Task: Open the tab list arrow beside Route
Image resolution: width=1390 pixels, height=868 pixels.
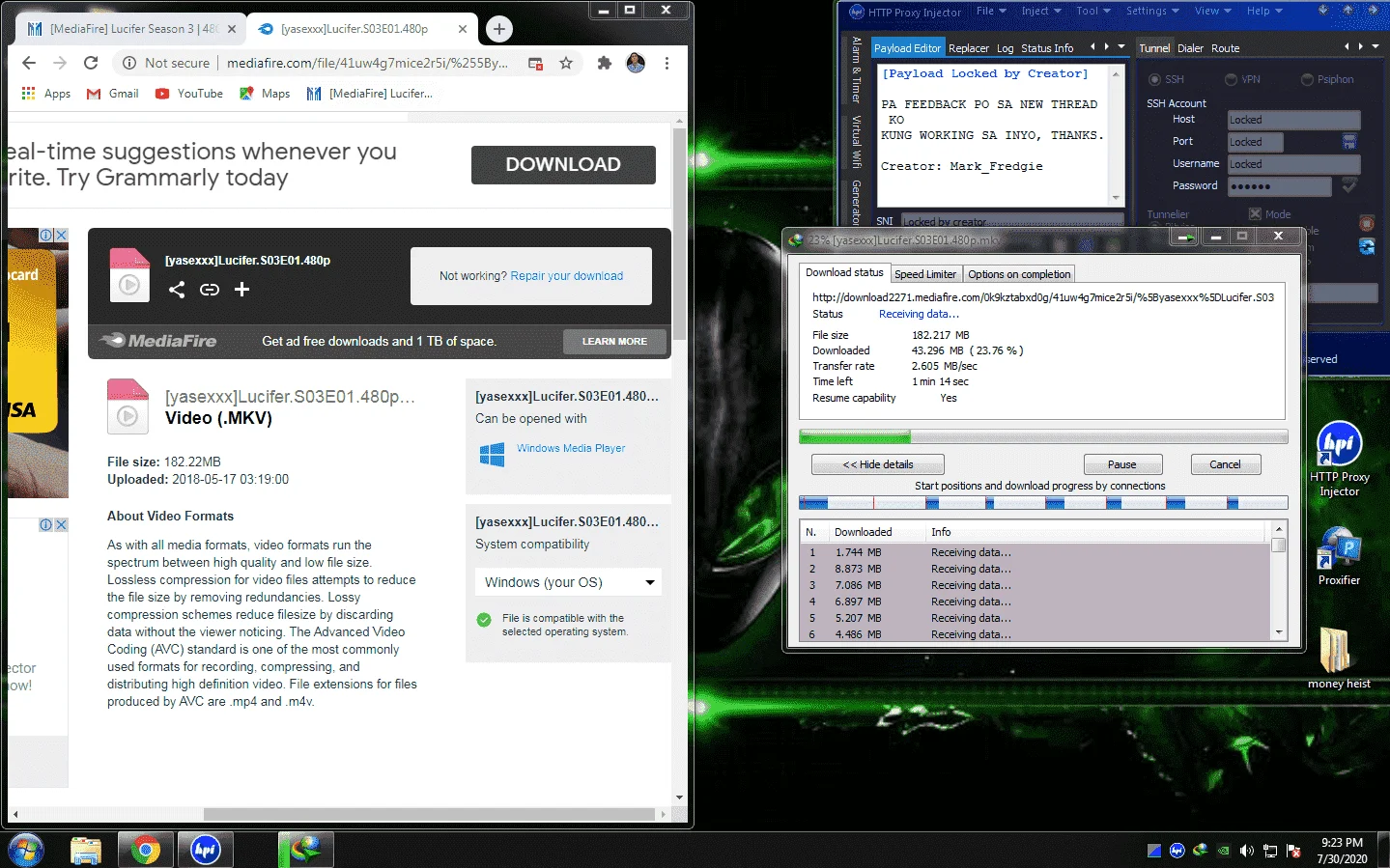Action: click(1375, 46)
